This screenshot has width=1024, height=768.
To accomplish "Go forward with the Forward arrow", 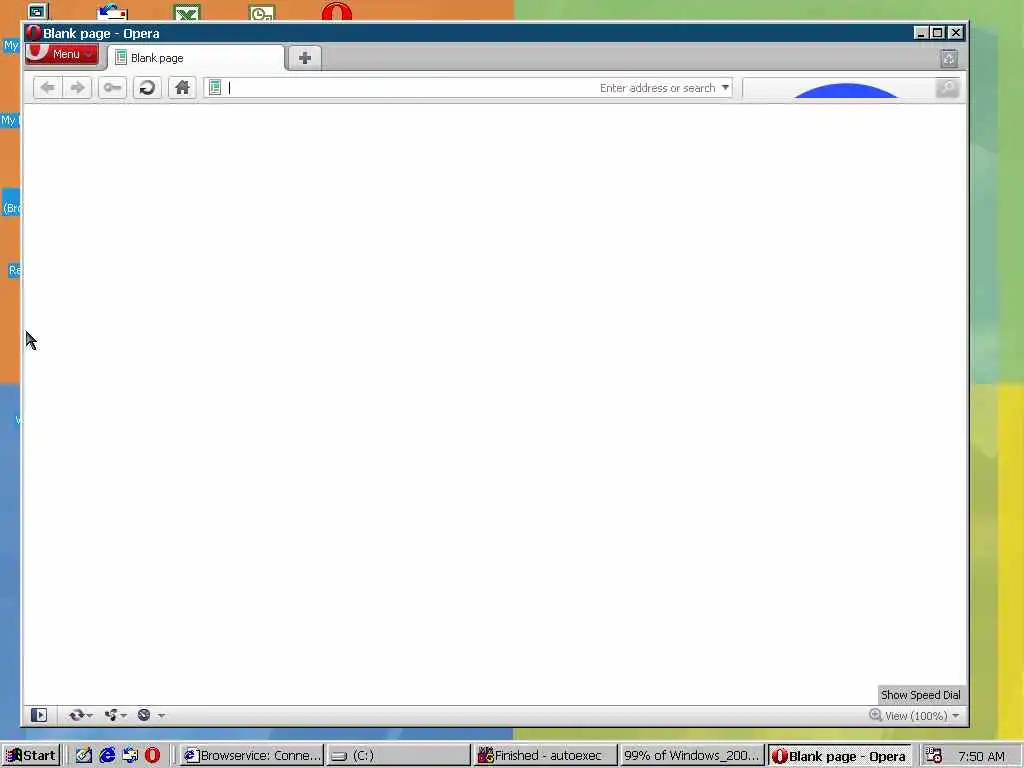I will [77, 88].
